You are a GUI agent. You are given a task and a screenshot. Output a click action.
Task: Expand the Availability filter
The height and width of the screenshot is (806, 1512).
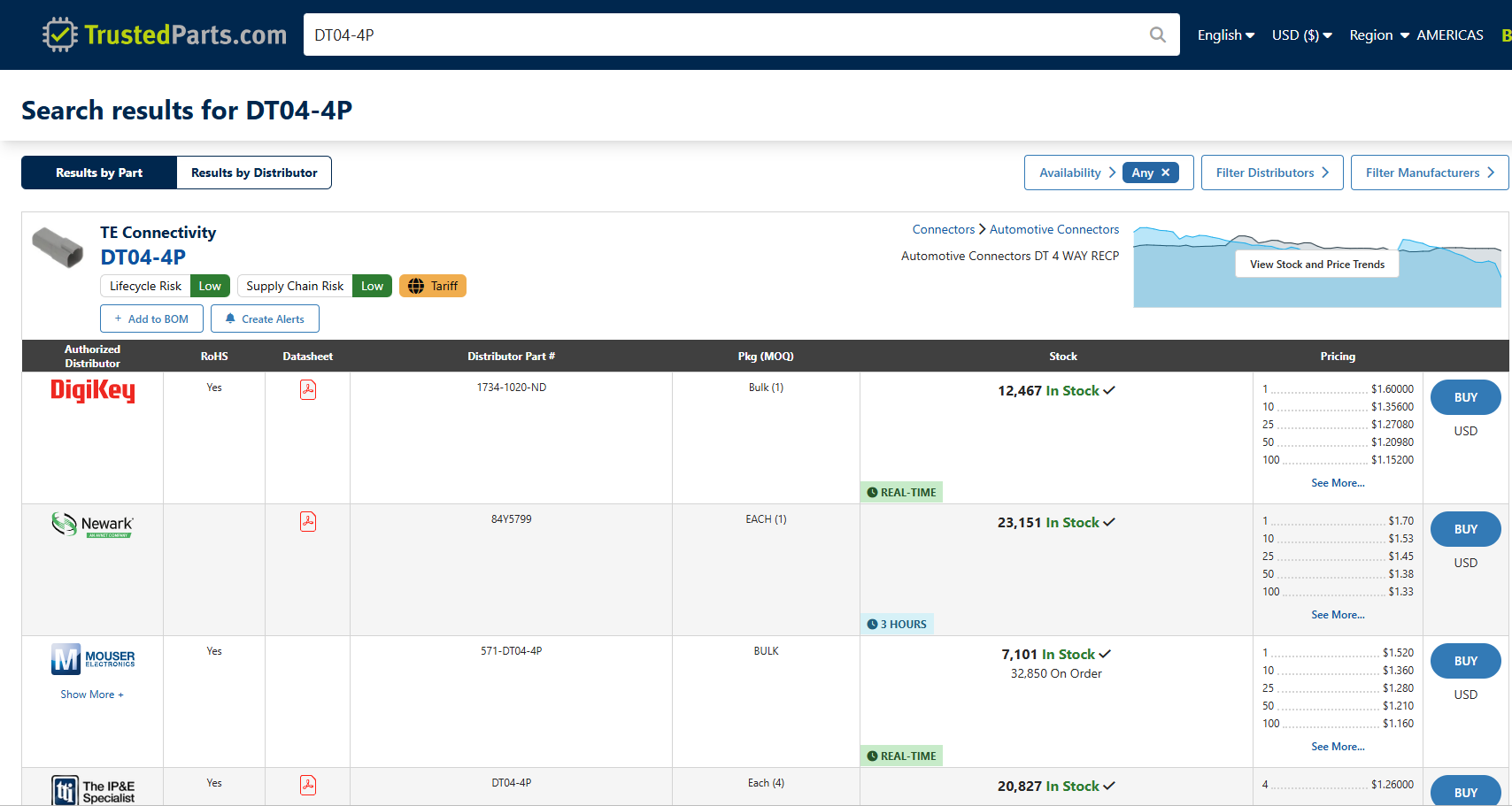(x=1076, y=173)
